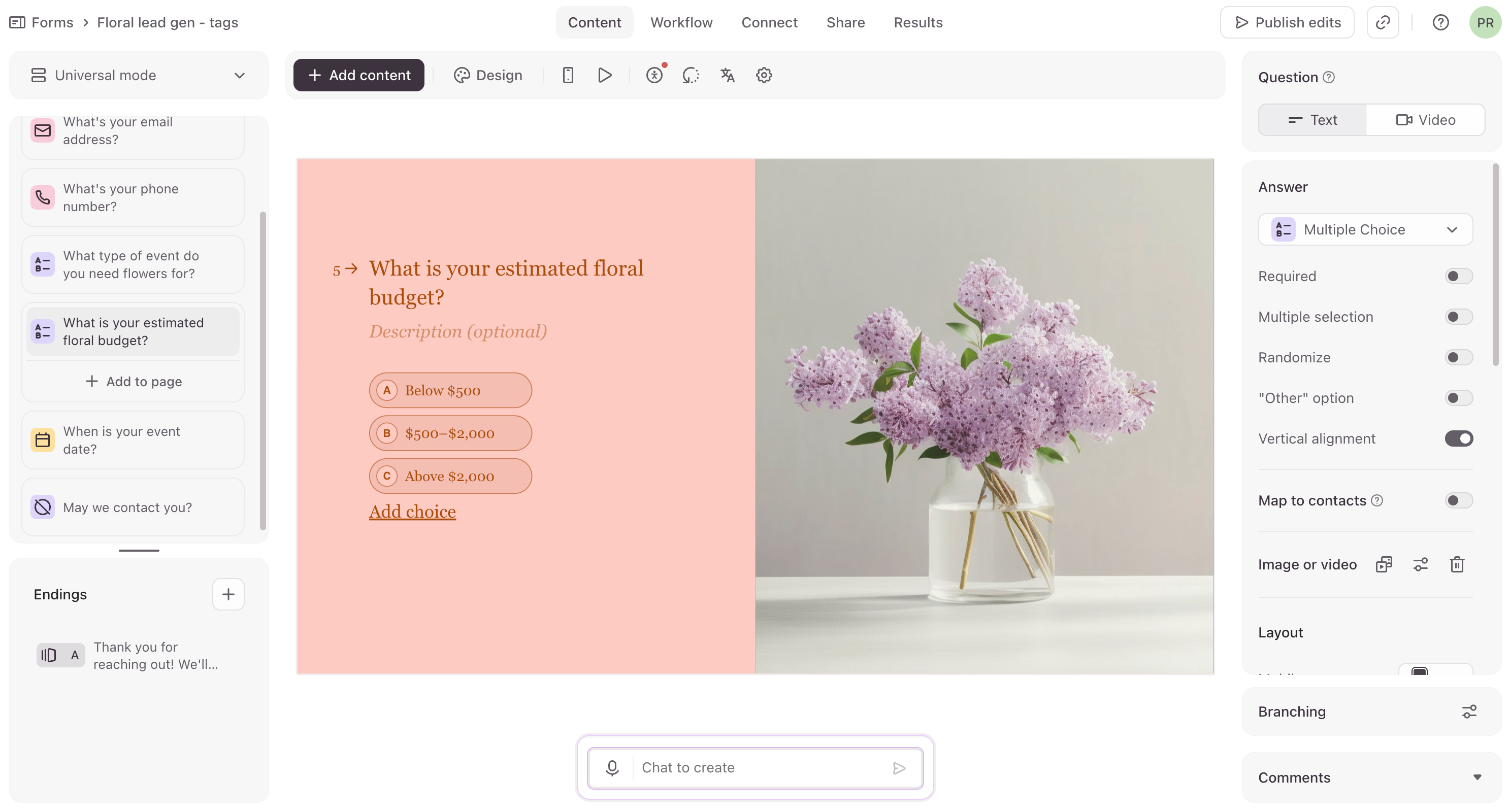Copy form link icon in header
Screen dimensions: 1510x812
click(x=1383, y=22)
